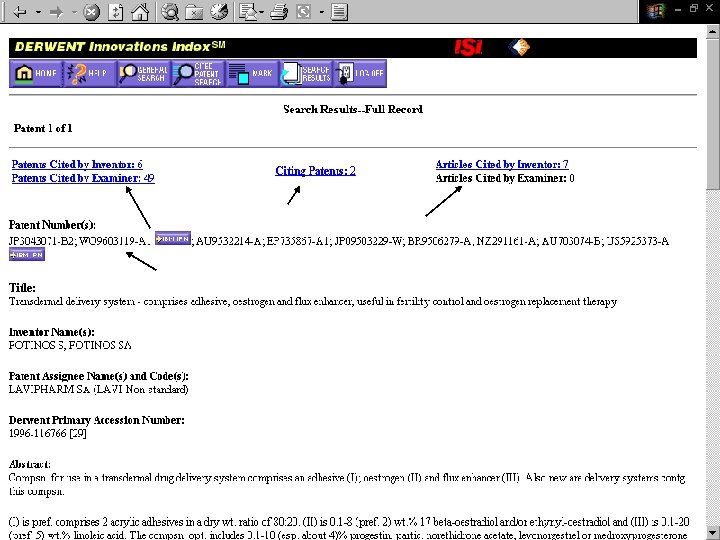
Task: Click assignee LAVIPHARM SA text
Action: [x=48, y=389]
